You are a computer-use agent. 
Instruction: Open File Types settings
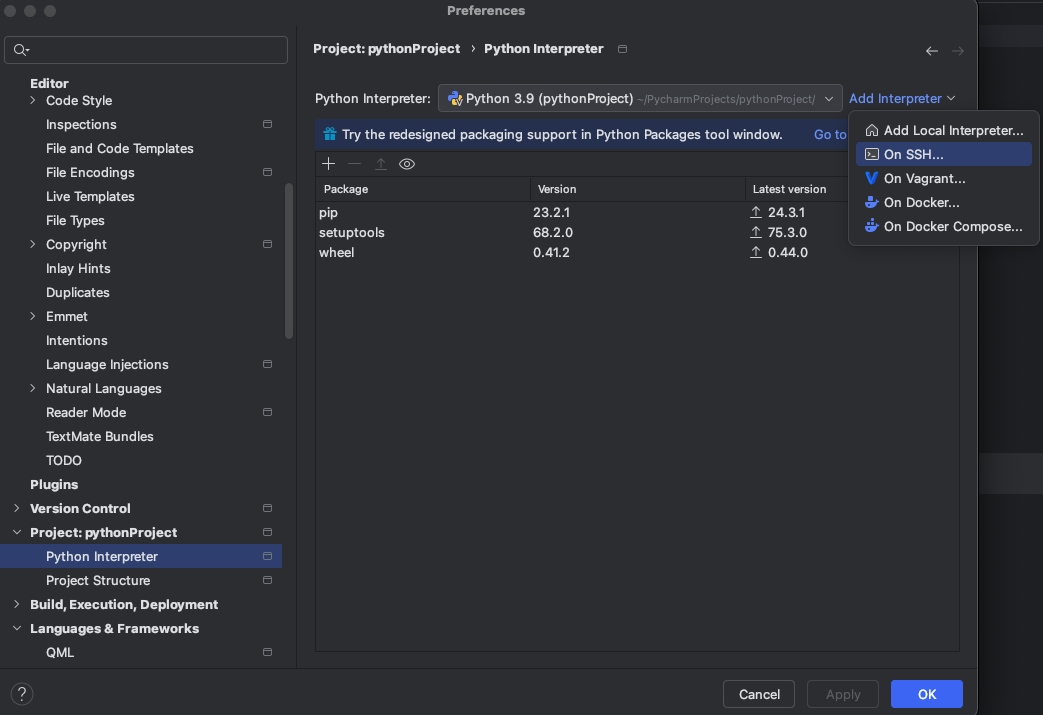click(x=75, y=220)
